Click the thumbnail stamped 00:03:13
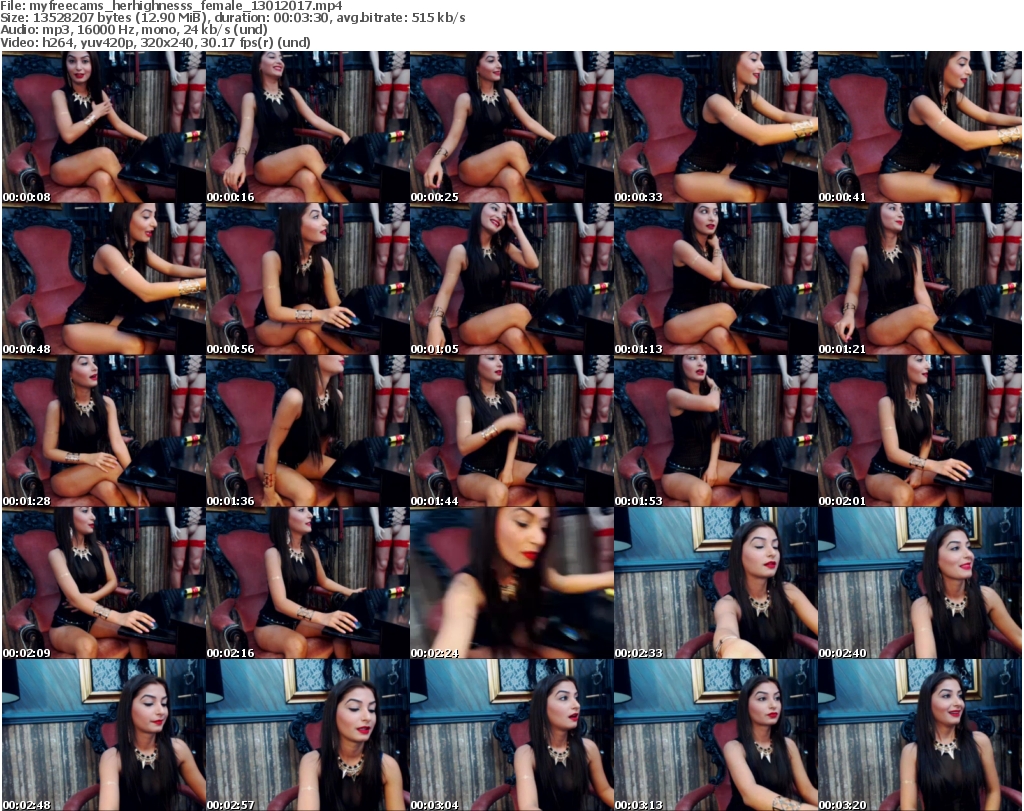 coord(716,735)
